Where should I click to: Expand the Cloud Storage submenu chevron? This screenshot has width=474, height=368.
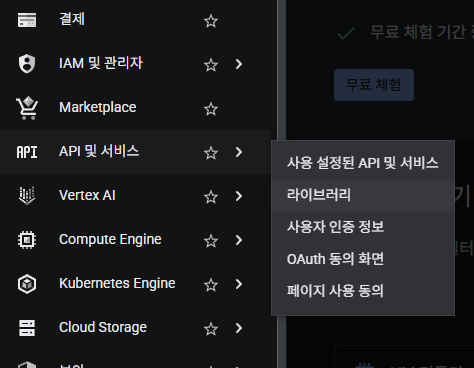239,328
